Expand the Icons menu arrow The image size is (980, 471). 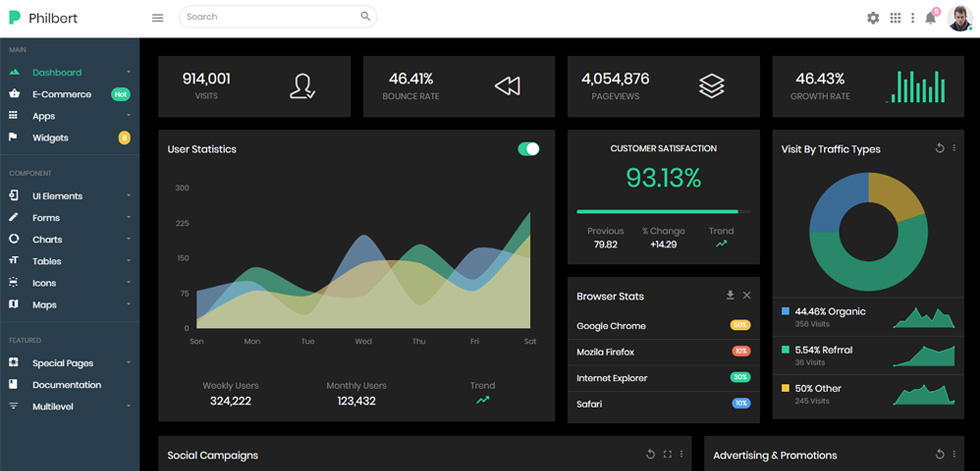coord(128,282)
